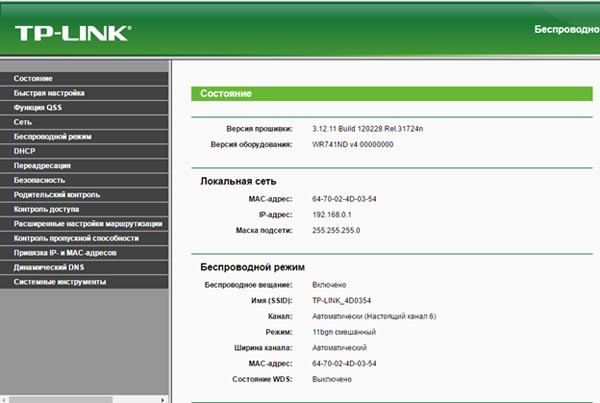Click the Канал label
This screenshot has width=600, height=403.
tap(280, 317)
